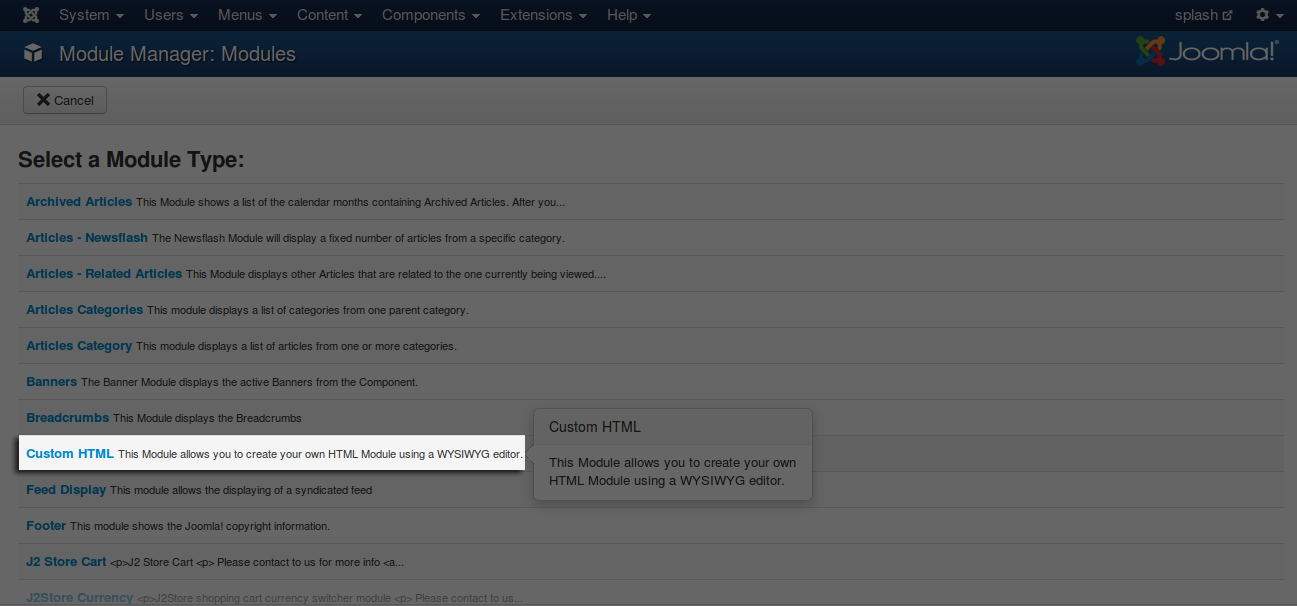The height and width of the screenshot is (606, 1297).
Task: Pick the Articles - Related Articles module
Action: click(104, 274)
